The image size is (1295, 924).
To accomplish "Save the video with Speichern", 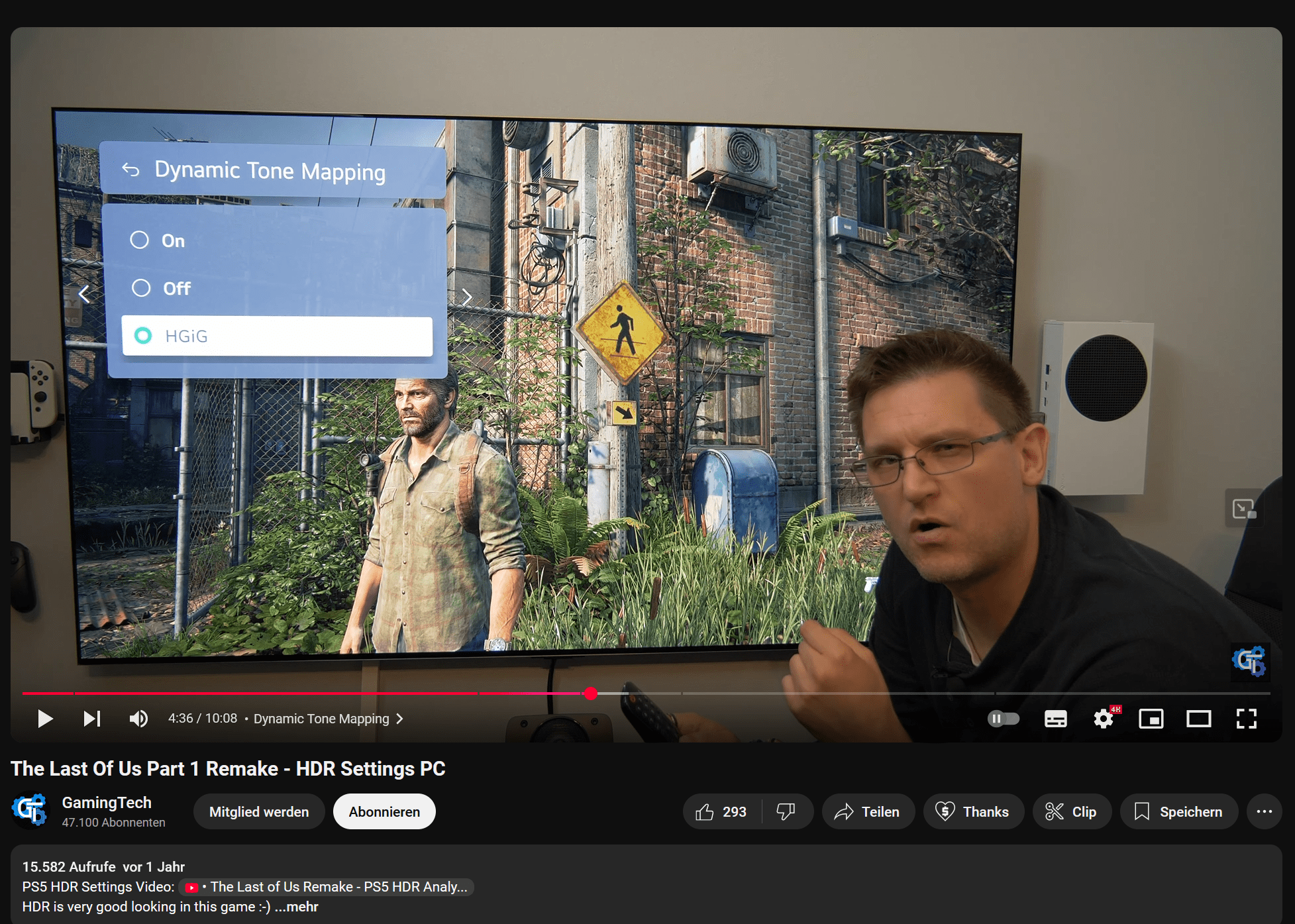I will tap(1178, 811).
